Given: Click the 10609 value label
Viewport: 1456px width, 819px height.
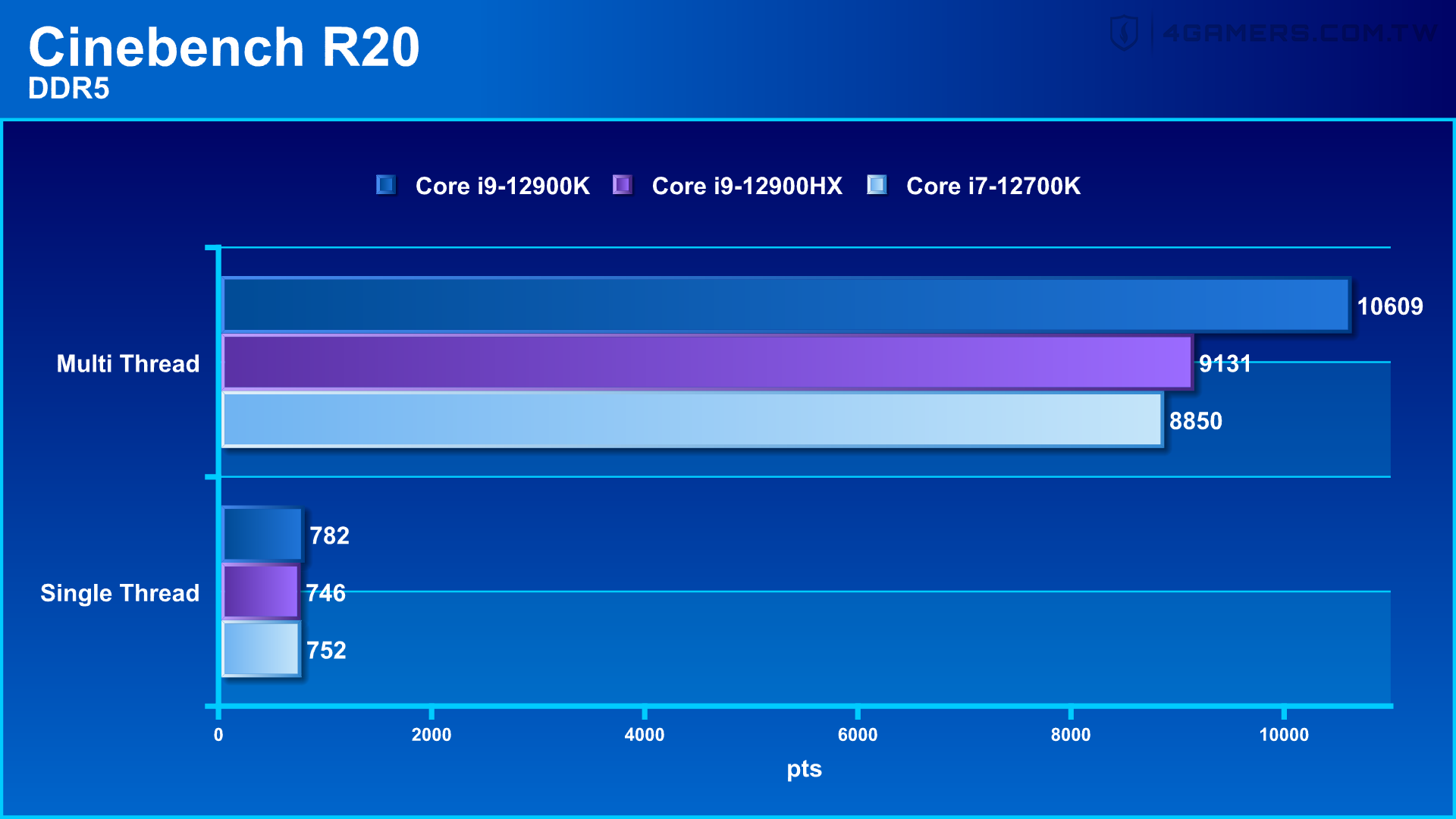Looking at the screenshot, I should coord(1390,306).
